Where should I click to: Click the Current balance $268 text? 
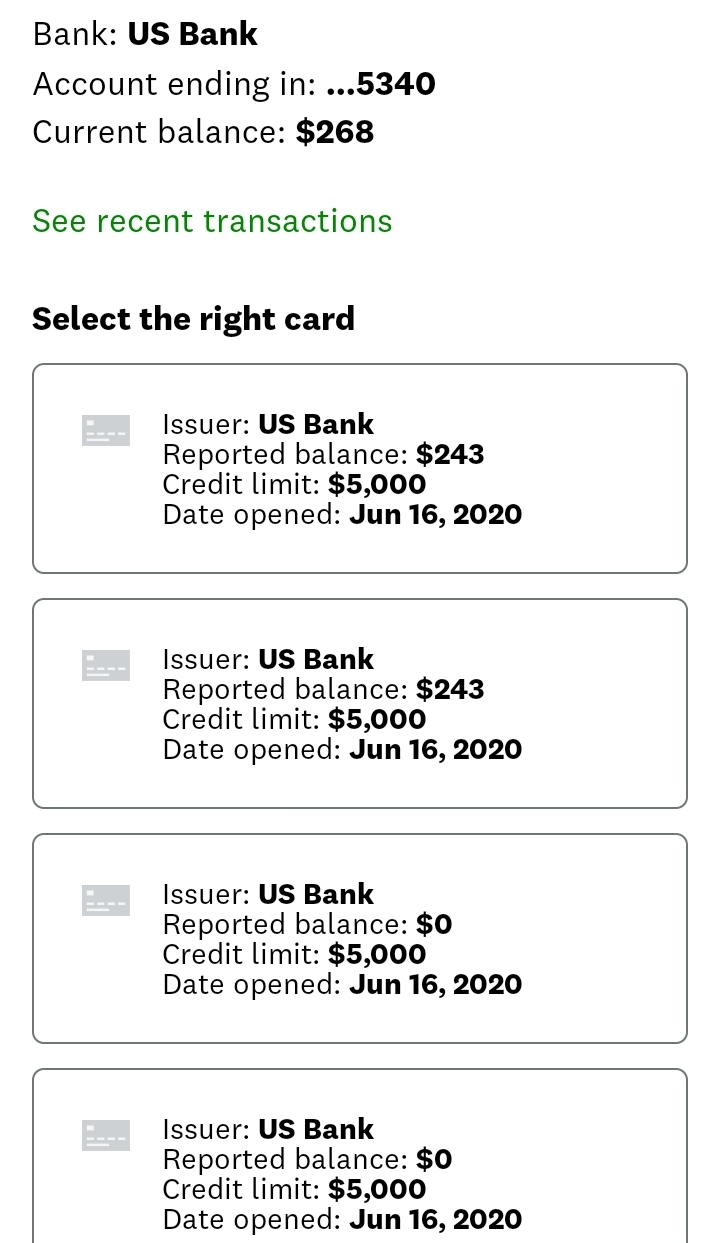tap(203, 132)
